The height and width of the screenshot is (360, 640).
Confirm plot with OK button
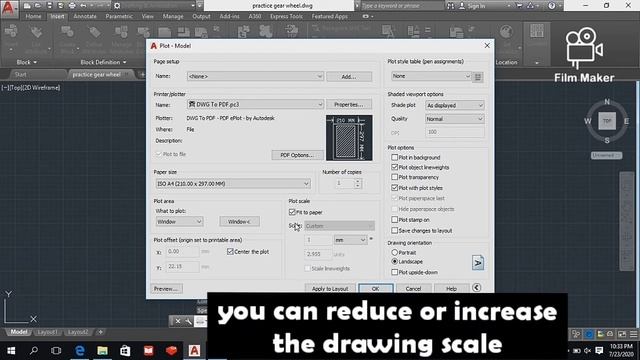coord(376,289)
